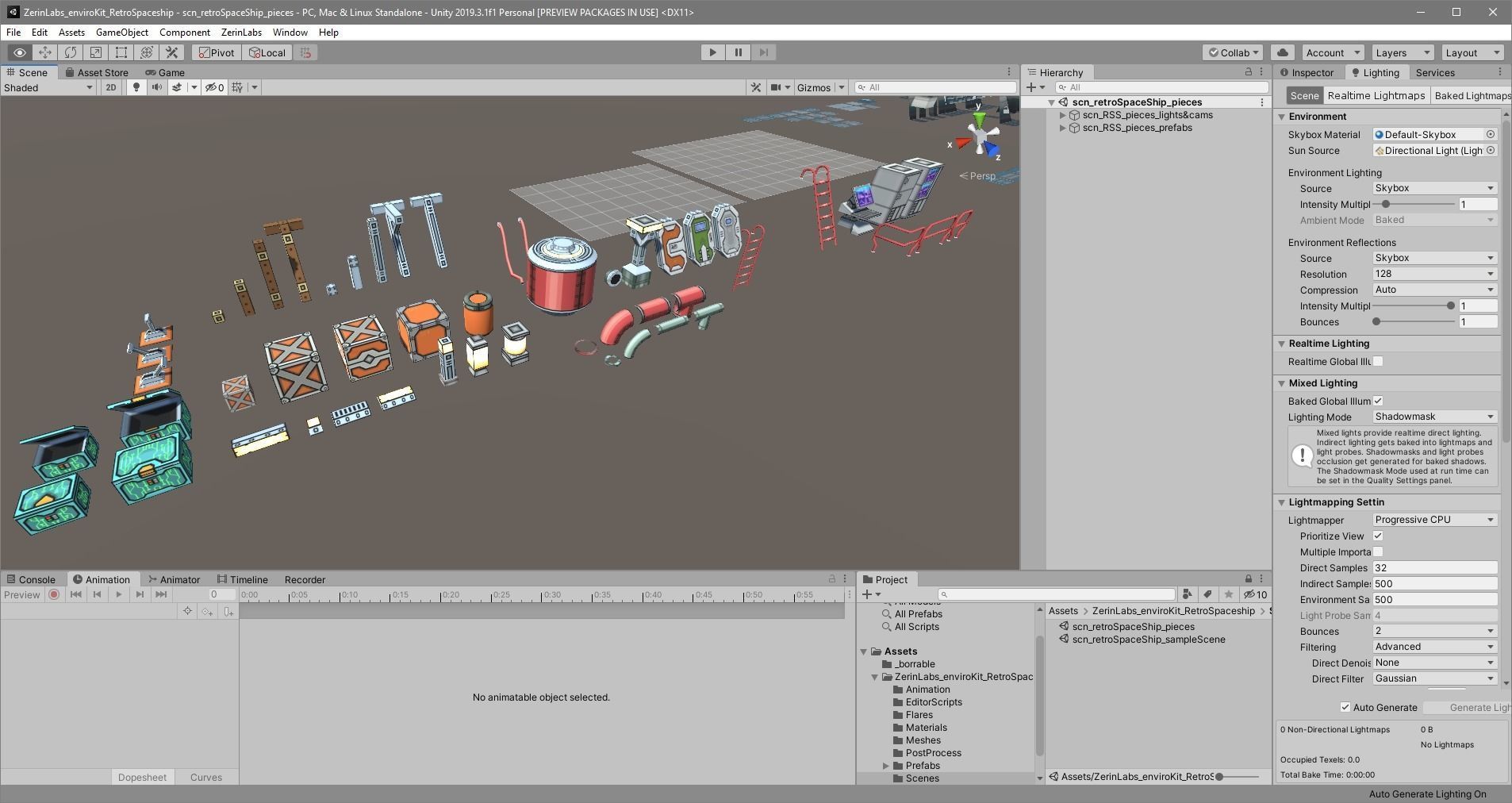
Task: Expand scn_RSS_pieces_lights&cams in Hierarchy
Action: [x=1063, y=115]
